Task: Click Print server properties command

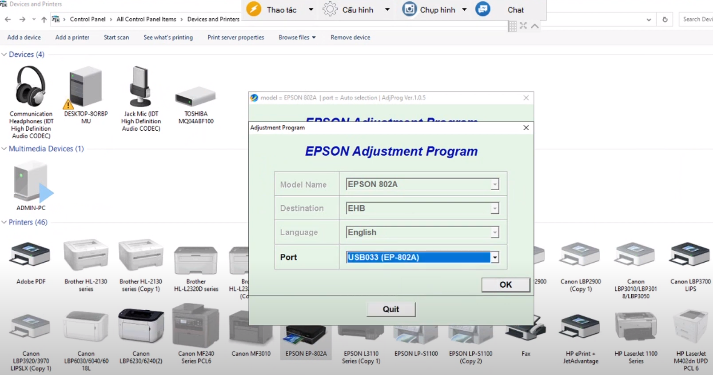Action: pyautogui.click(x=236, y=37)
